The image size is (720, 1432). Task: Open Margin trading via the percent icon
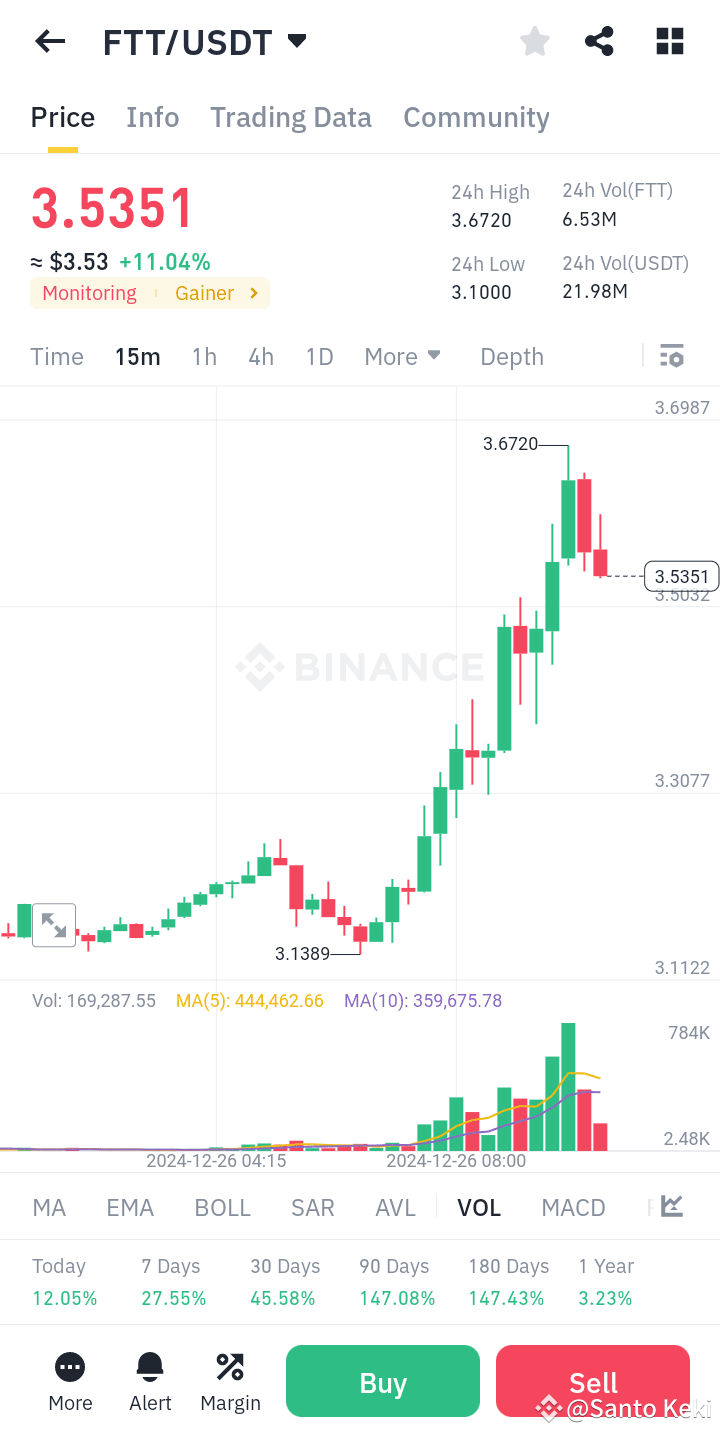click(230, 1380)
